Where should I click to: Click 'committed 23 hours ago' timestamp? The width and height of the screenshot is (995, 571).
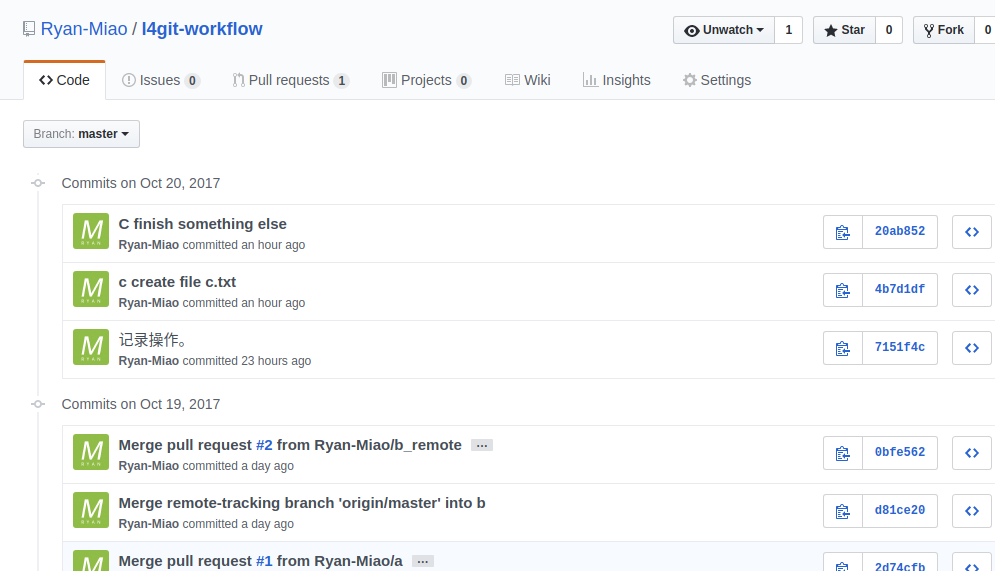pyautogui.click(x=247, y=361)
